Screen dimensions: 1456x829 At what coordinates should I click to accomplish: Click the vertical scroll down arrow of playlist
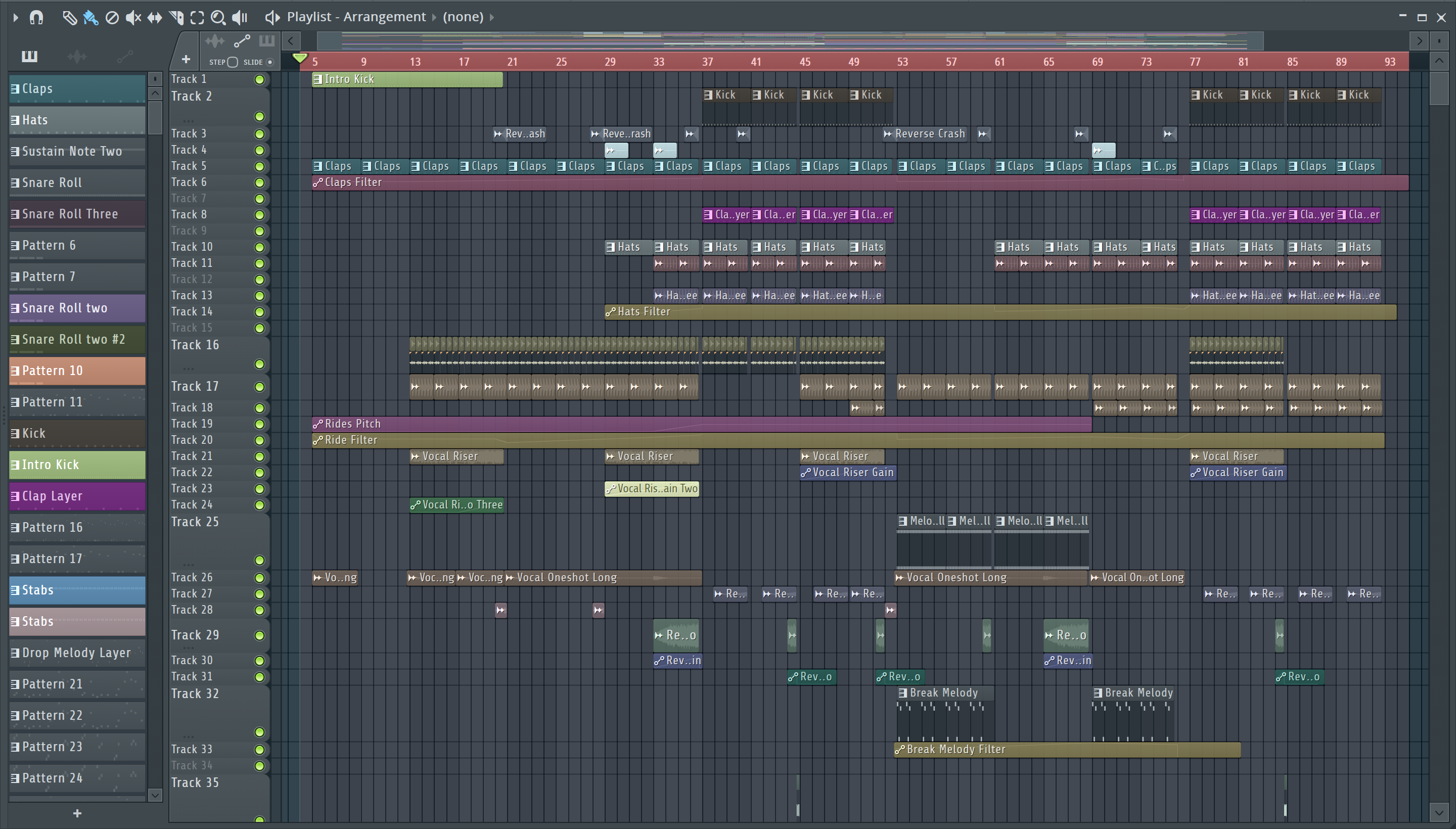(1439, 812)
